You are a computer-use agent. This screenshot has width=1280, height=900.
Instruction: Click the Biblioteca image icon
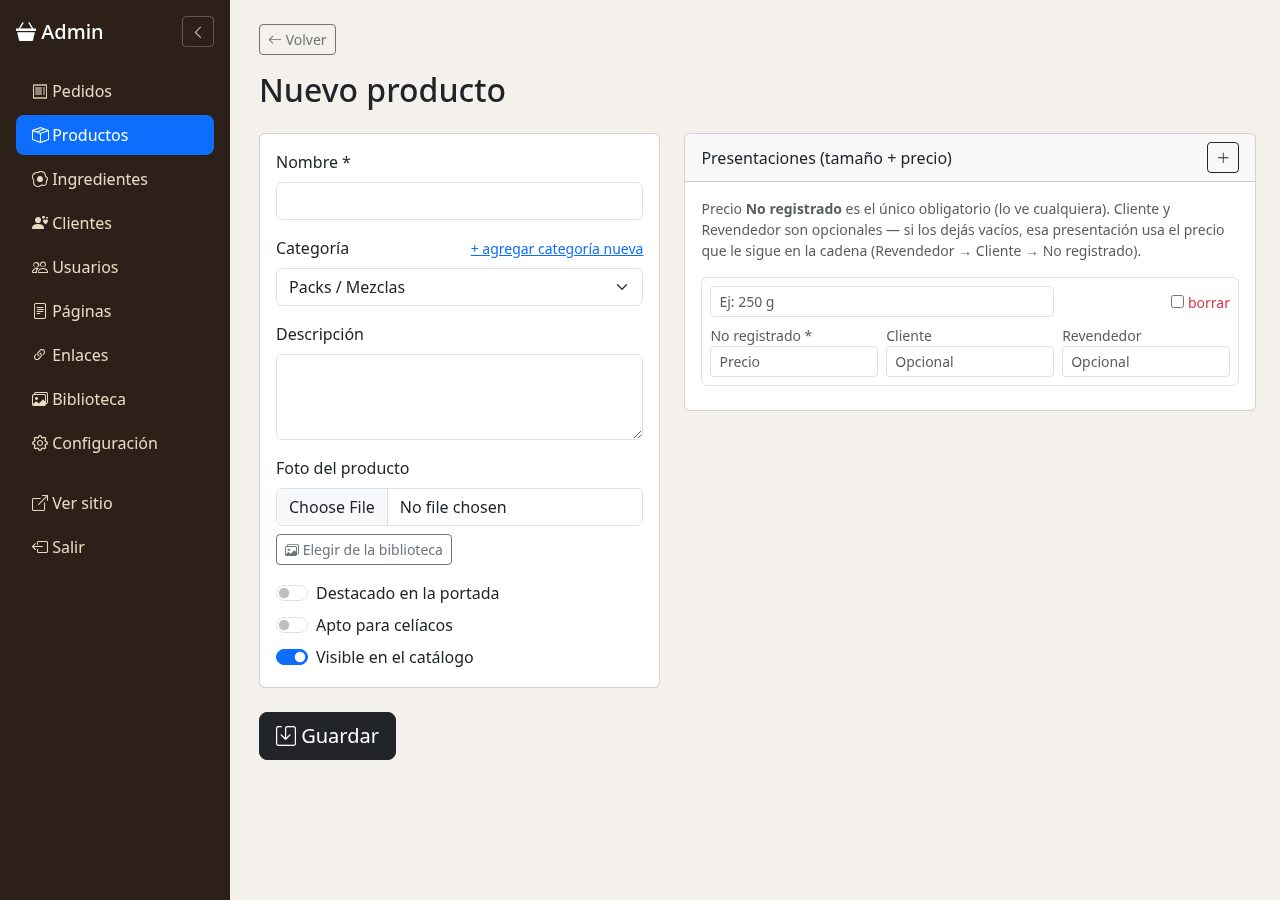click(x=40, y=399)
